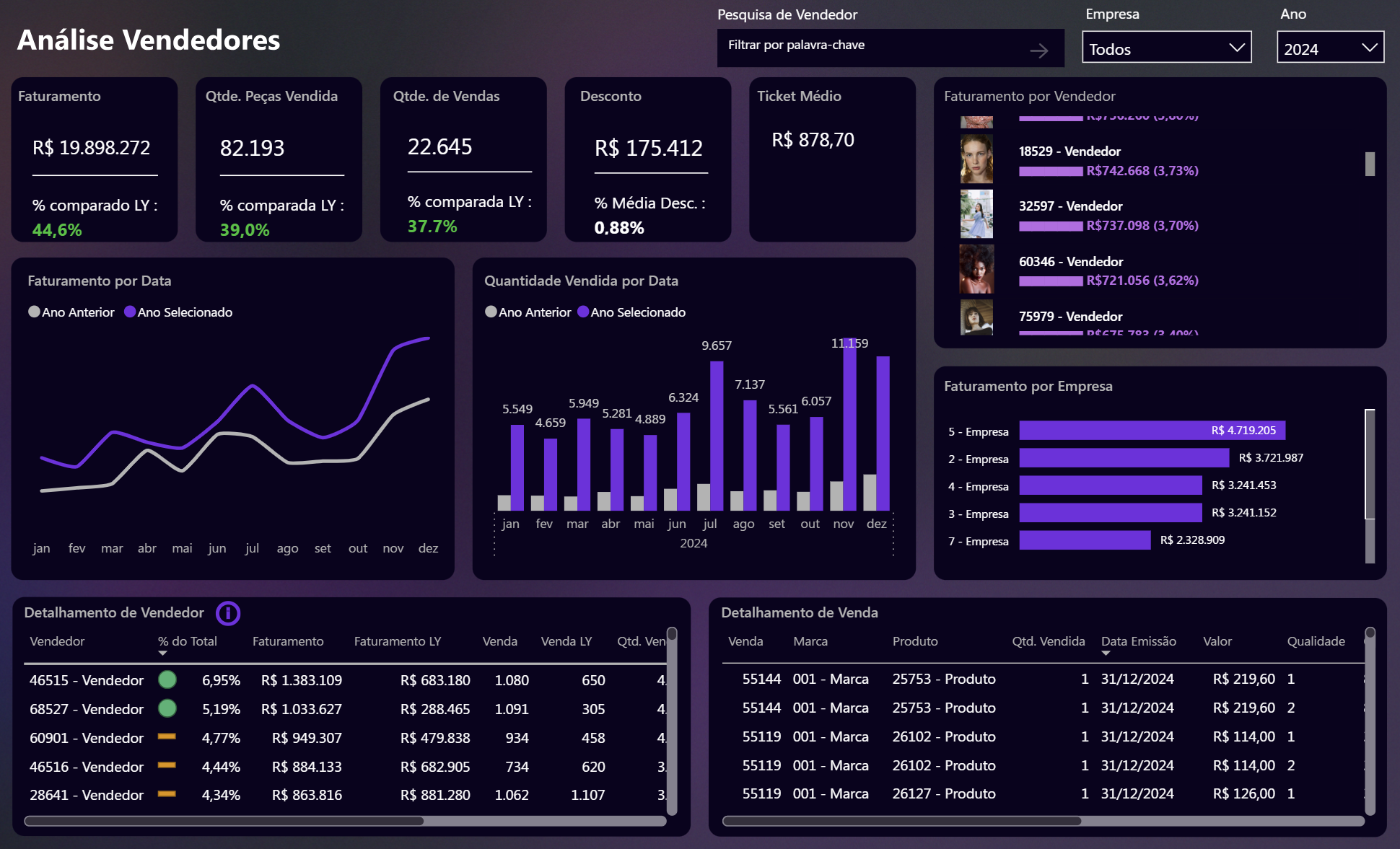Click the search arrow in Pesquisa de Vendedor

[x=1038, y=50]
